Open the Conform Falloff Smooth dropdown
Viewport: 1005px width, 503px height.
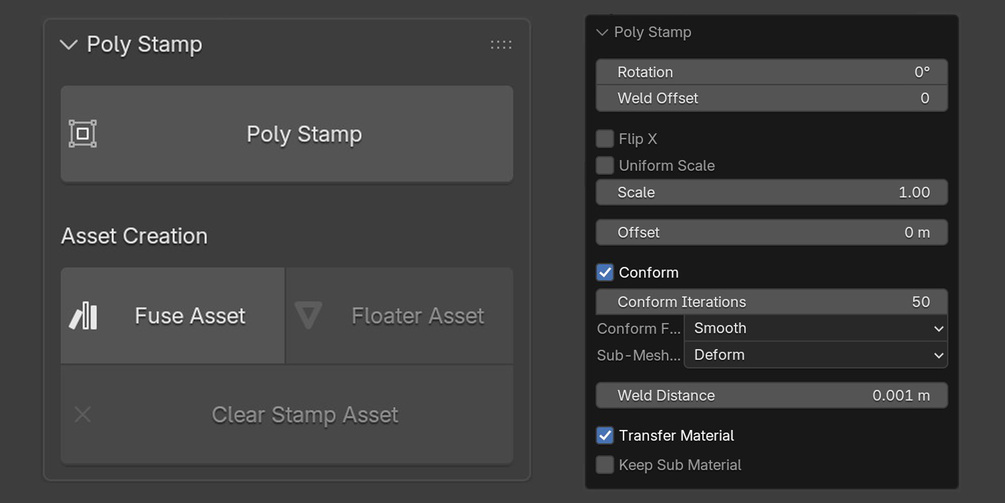click(815, 328)
